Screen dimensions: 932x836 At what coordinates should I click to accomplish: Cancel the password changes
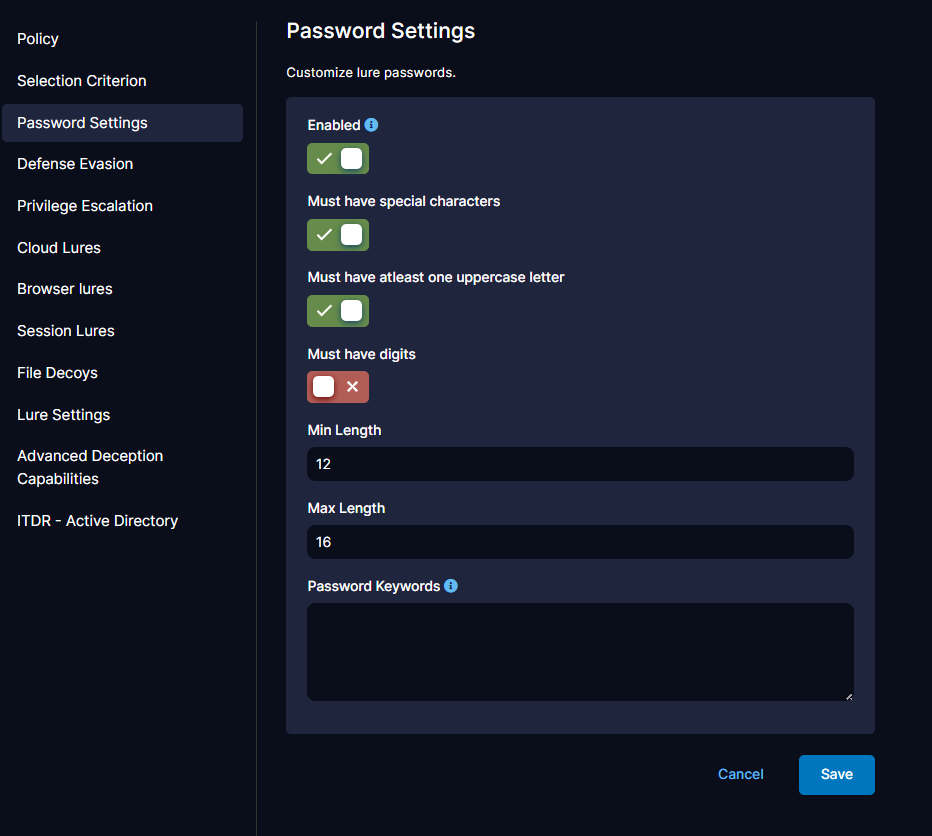[740, 774]
